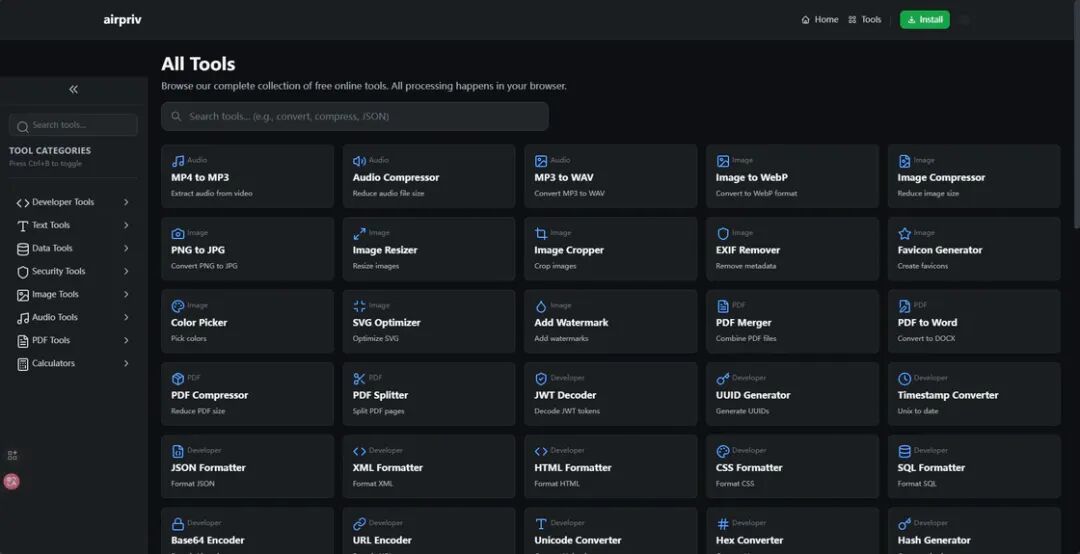This screenshot has width=1080, height=554.
Task: Click the SQL Formatter database icon
Action: [x=904, y=451]
